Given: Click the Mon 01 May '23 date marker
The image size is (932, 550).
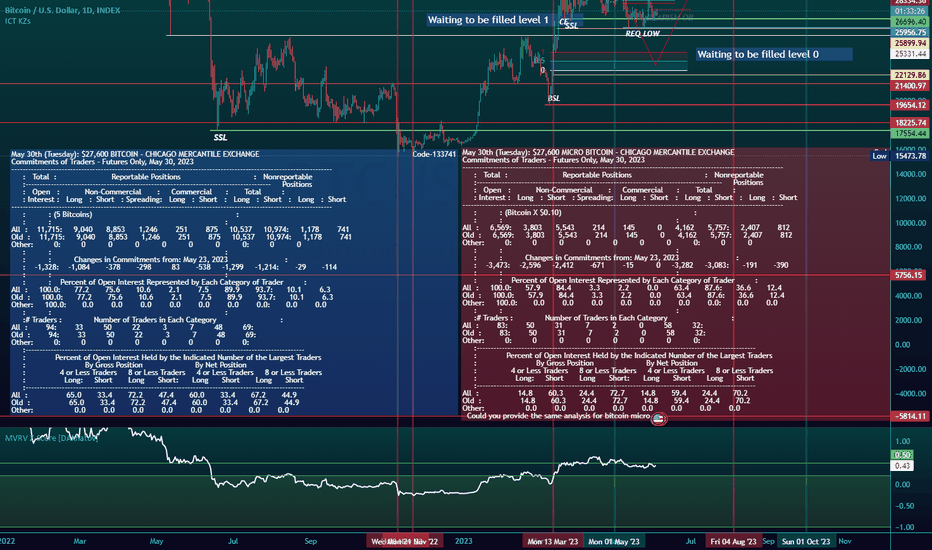Looking at the screenshot, I should pos(614,541).
